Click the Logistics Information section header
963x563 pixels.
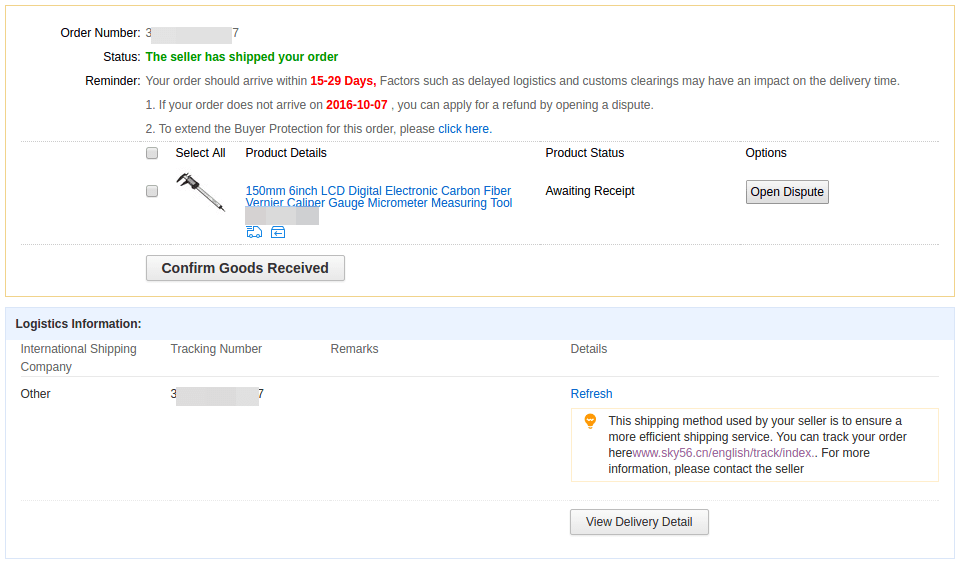coord(79,324)
